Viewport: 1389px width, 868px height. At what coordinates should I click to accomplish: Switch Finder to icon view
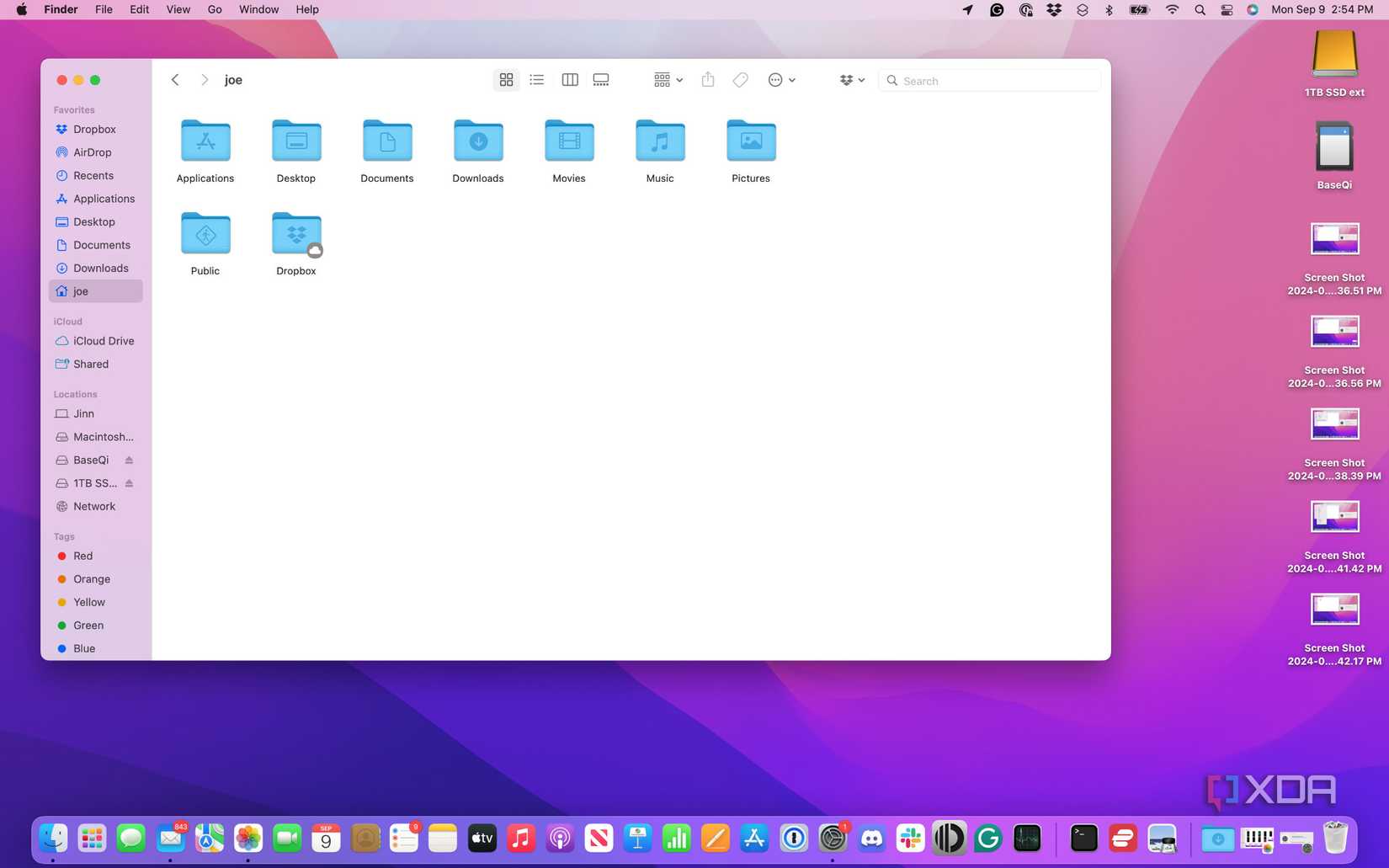506,80
